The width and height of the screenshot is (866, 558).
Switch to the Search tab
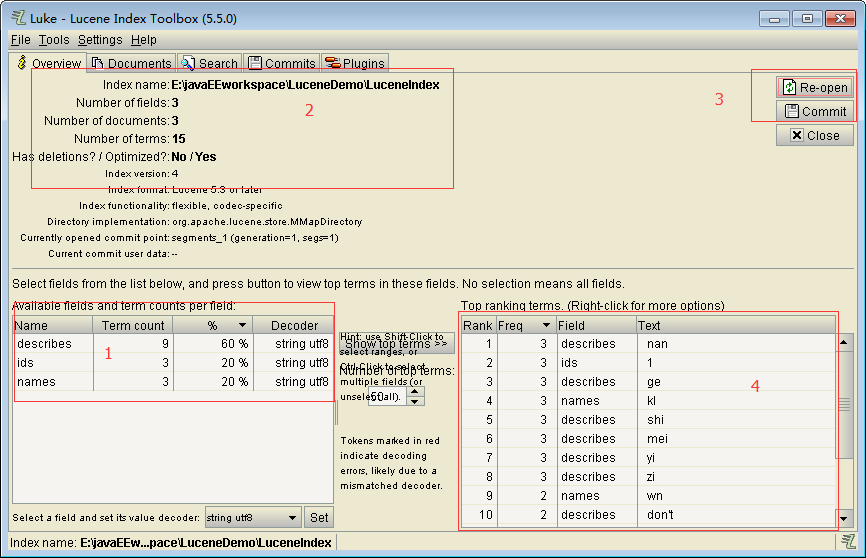click(209, 63)
